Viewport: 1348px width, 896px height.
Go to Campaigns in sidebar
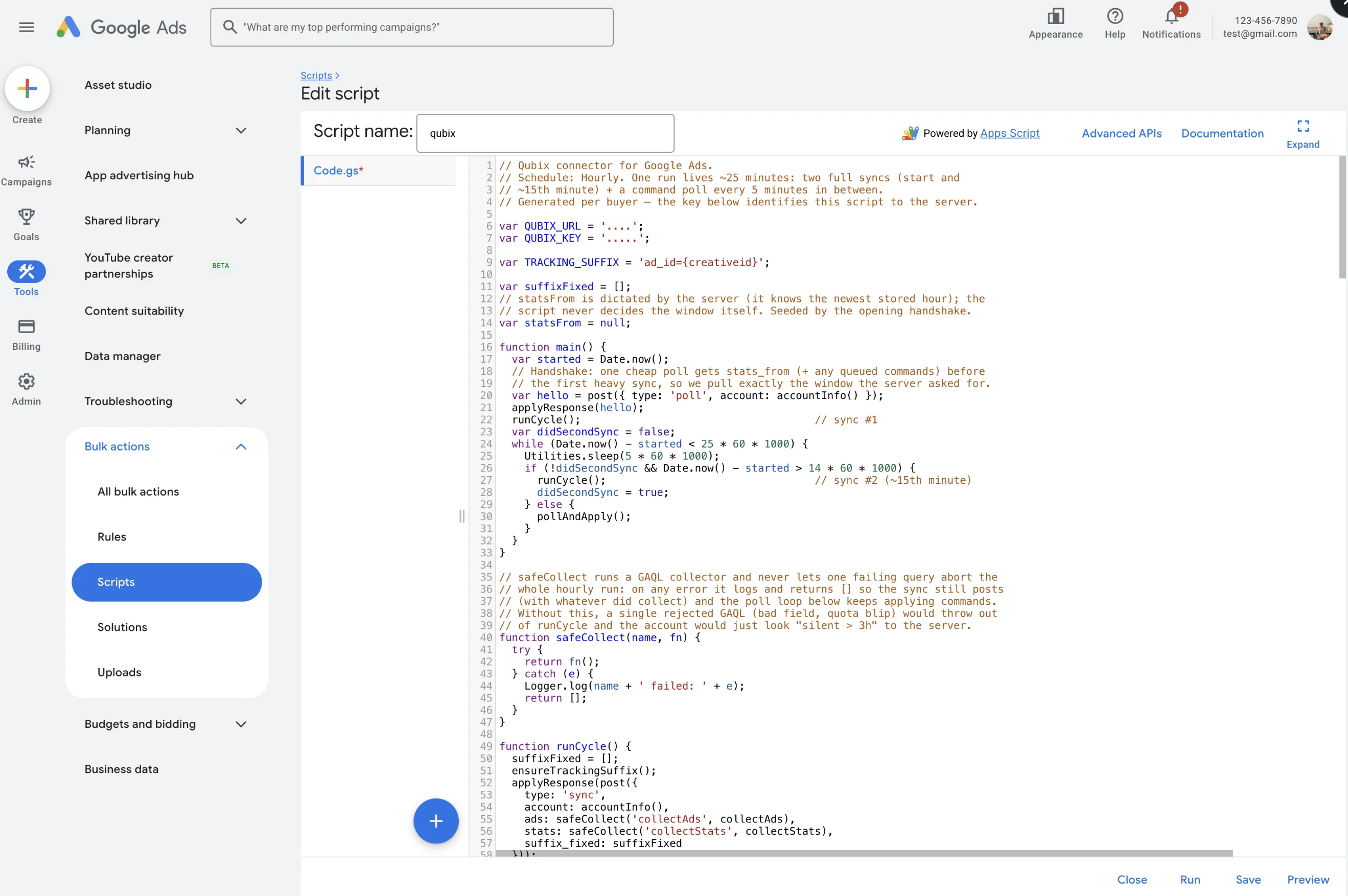26,170
